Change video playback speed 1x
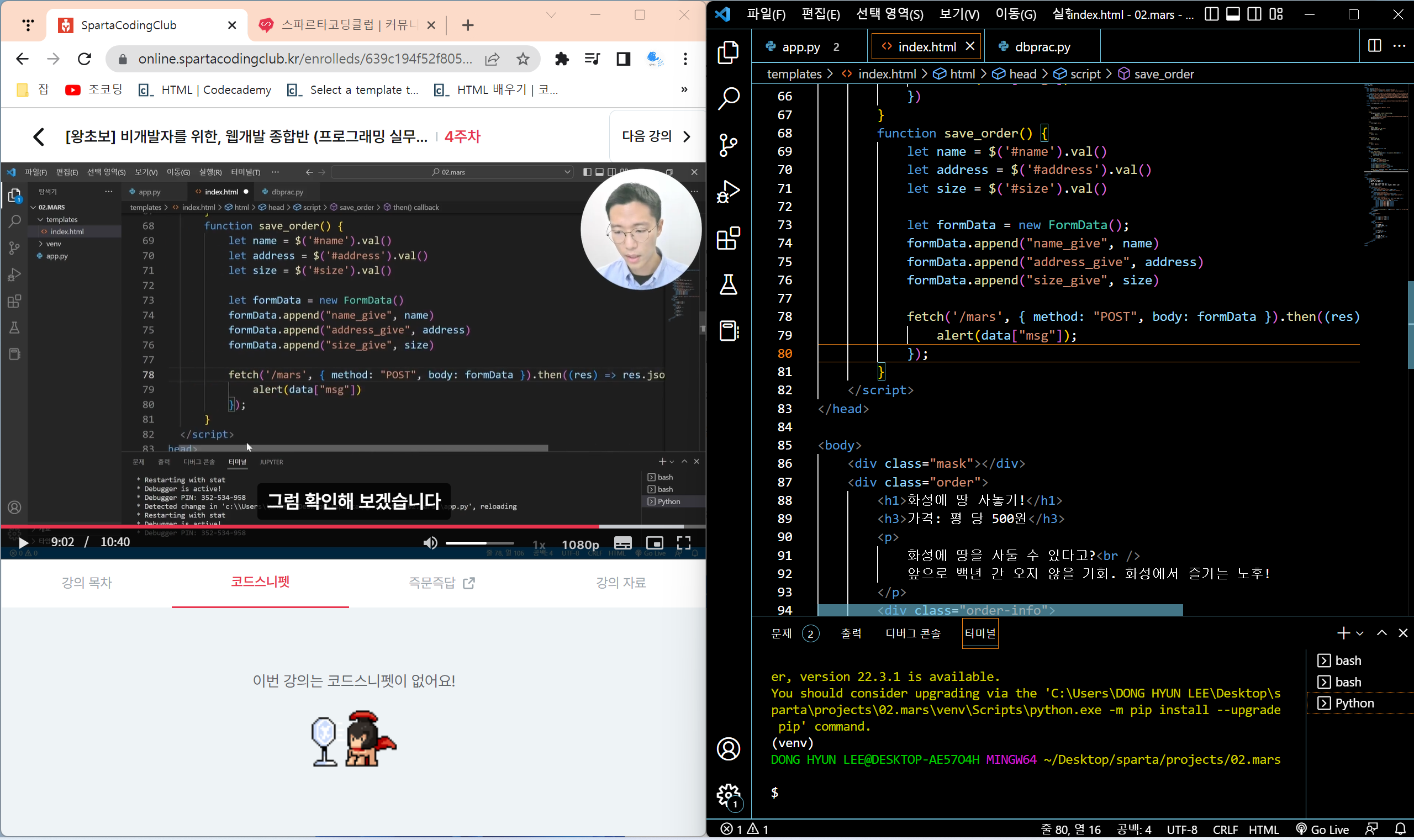This screenshot has height=840, width=1414. (x=539, y=545)
